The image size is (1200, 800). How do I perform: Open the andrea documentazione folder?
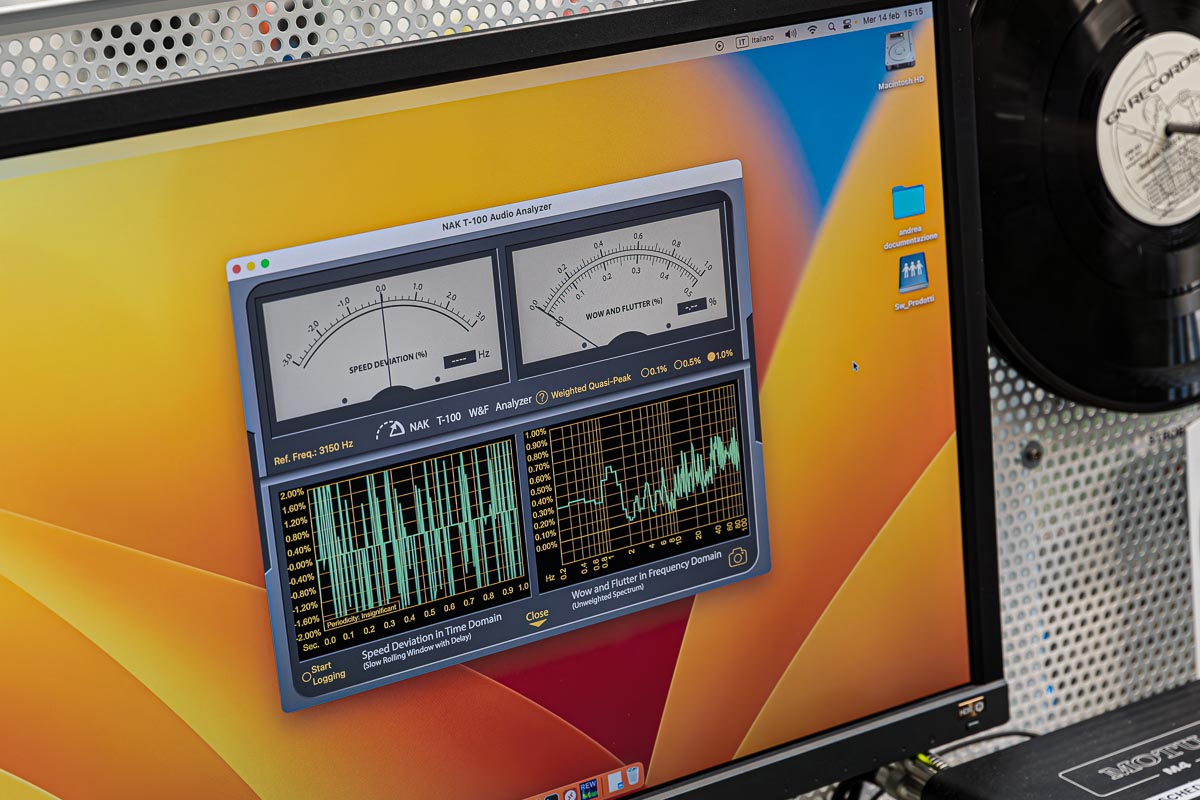[x=908, y=203]
